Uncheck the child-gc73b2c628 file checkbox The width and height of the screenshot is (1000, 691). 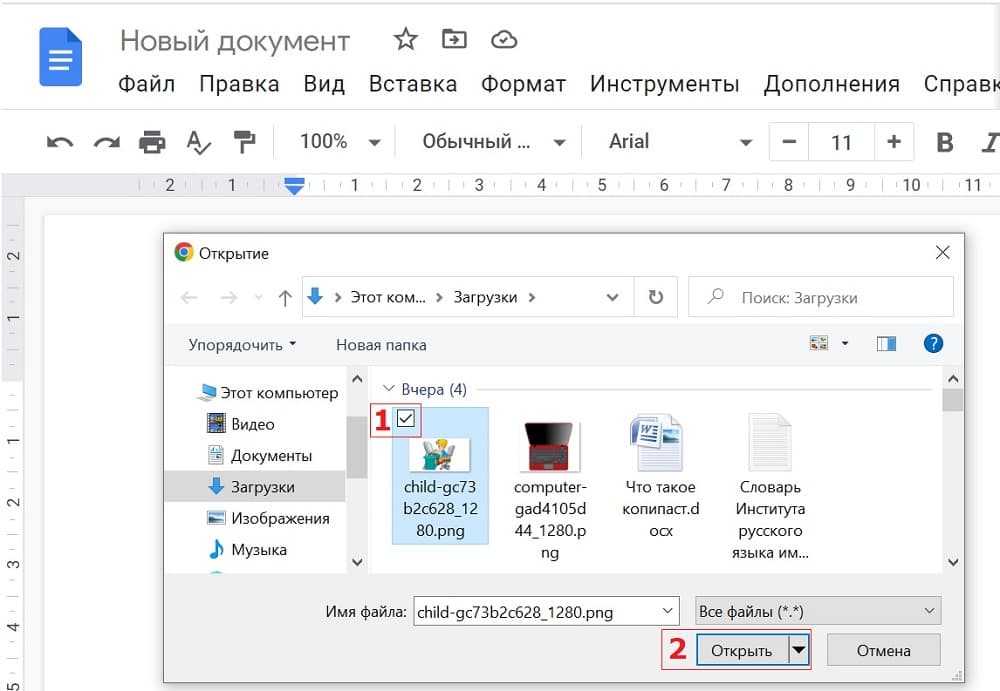point(406,419)
